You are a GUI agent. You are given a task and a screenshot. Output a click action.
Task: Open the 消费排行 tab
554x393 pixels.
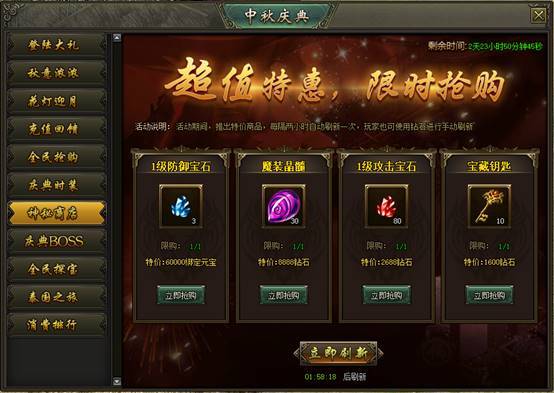click(57, 325)
